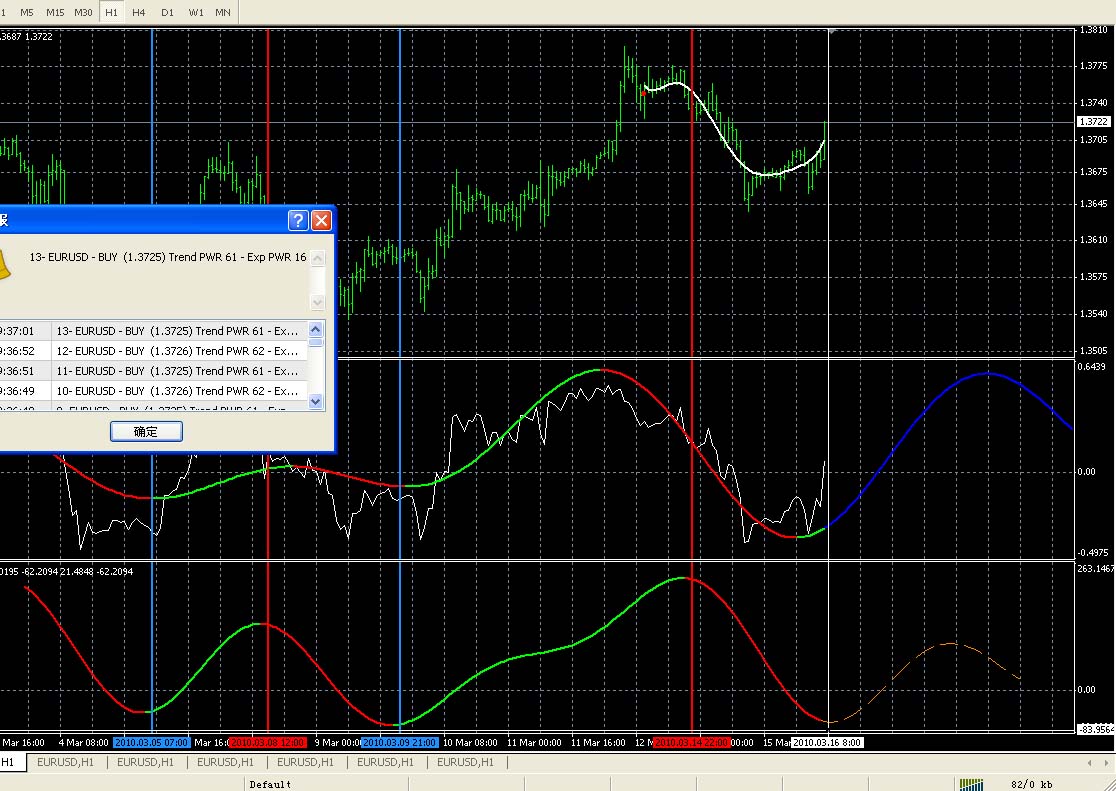Toggle the H1 timeframe button
This screenshot has height=791, width=1116.
pos(111,12)
